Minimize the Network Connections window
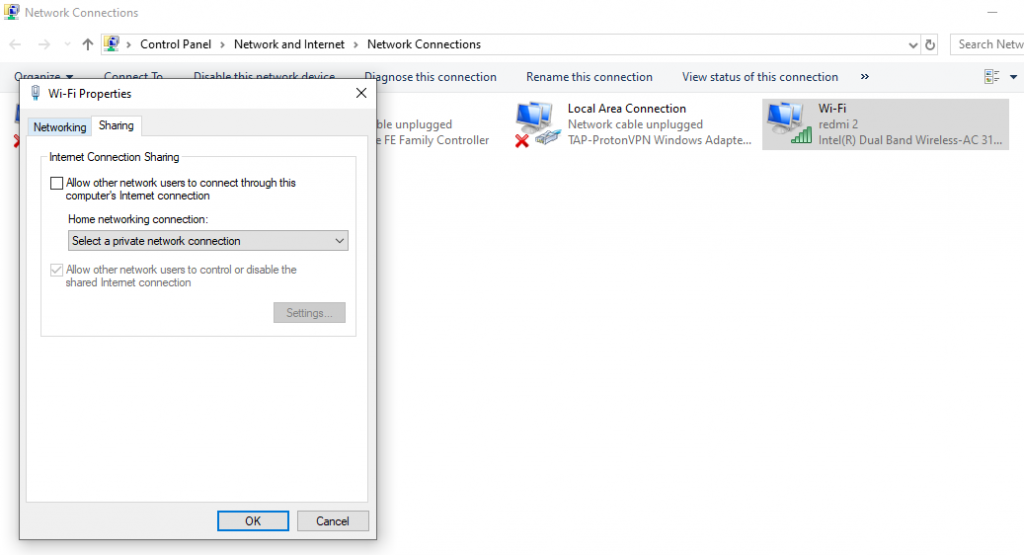 (992, 12)
